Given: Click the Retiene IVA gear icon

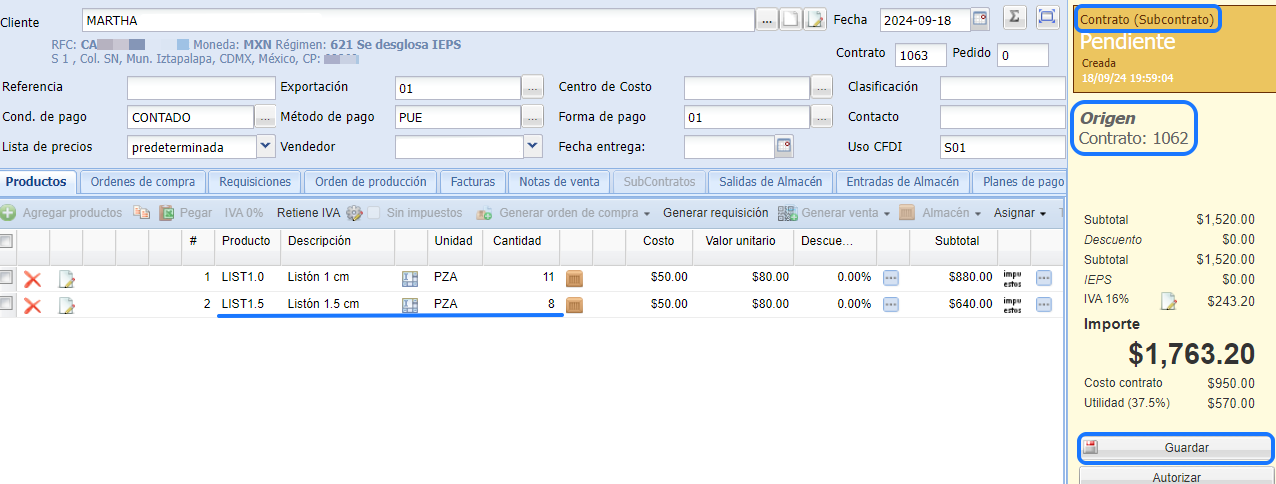Looking at the screenshot, I should [353, 213].
